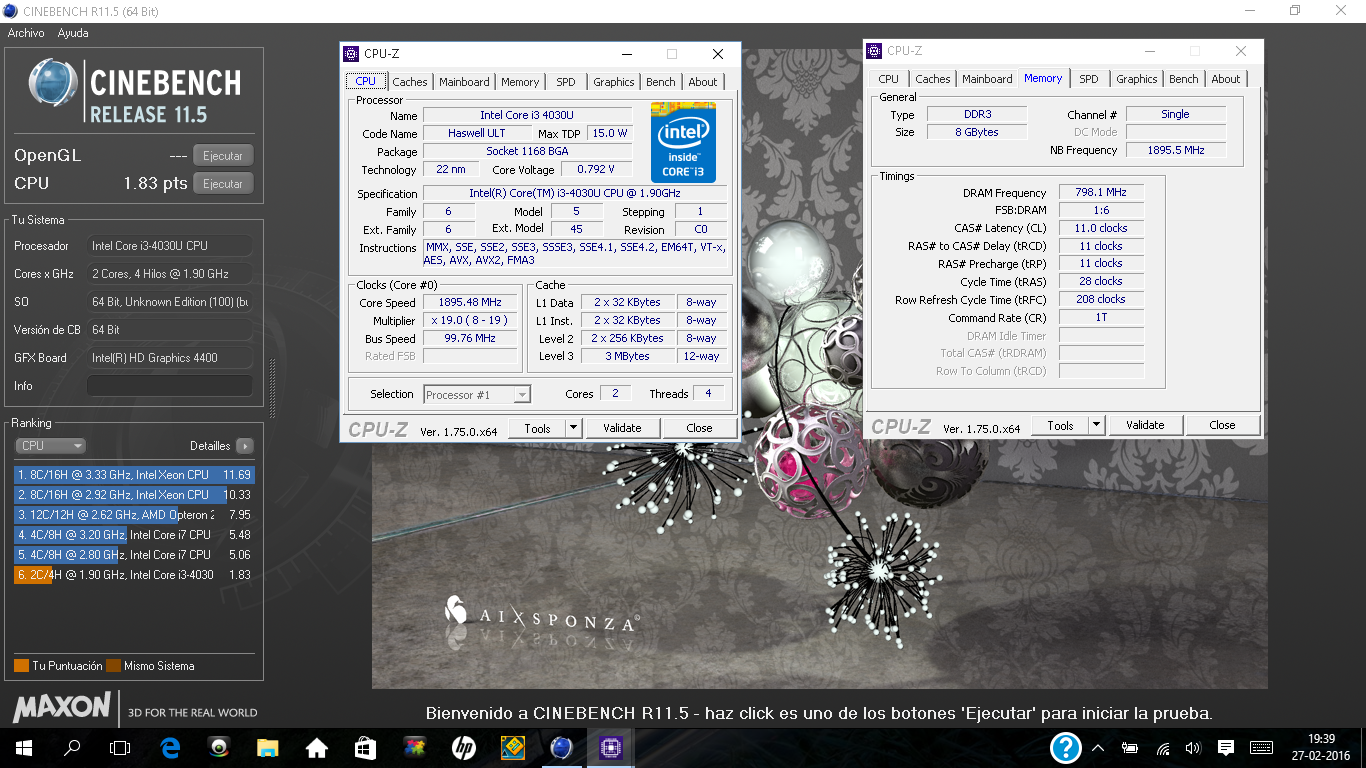The image size is (1366, 768).
Task: Click the Info input field in Cinebench
Action: [x=170, y=386]
